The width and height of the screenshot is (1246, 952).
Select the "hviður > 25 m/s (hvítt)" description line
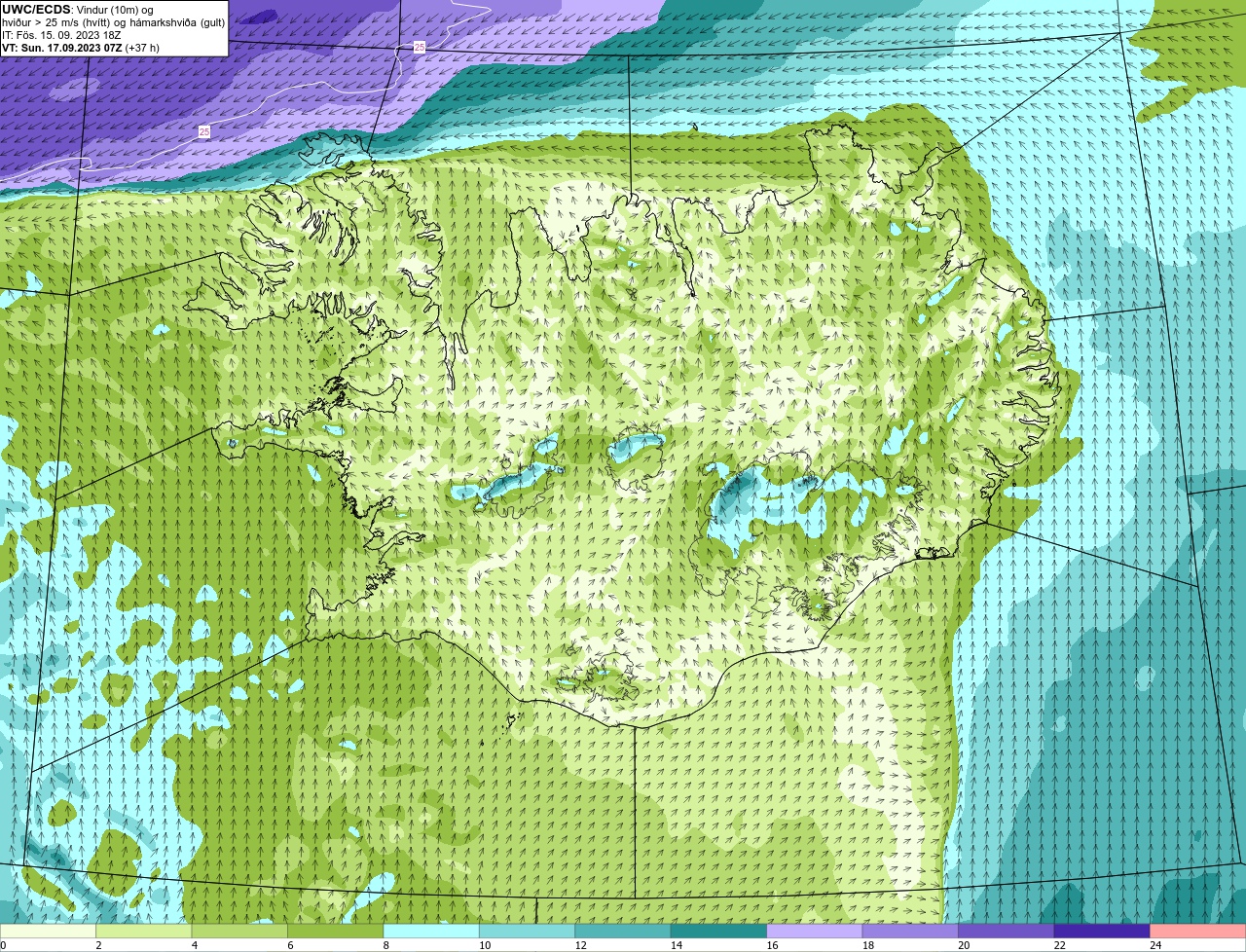[x=113, y=22]
